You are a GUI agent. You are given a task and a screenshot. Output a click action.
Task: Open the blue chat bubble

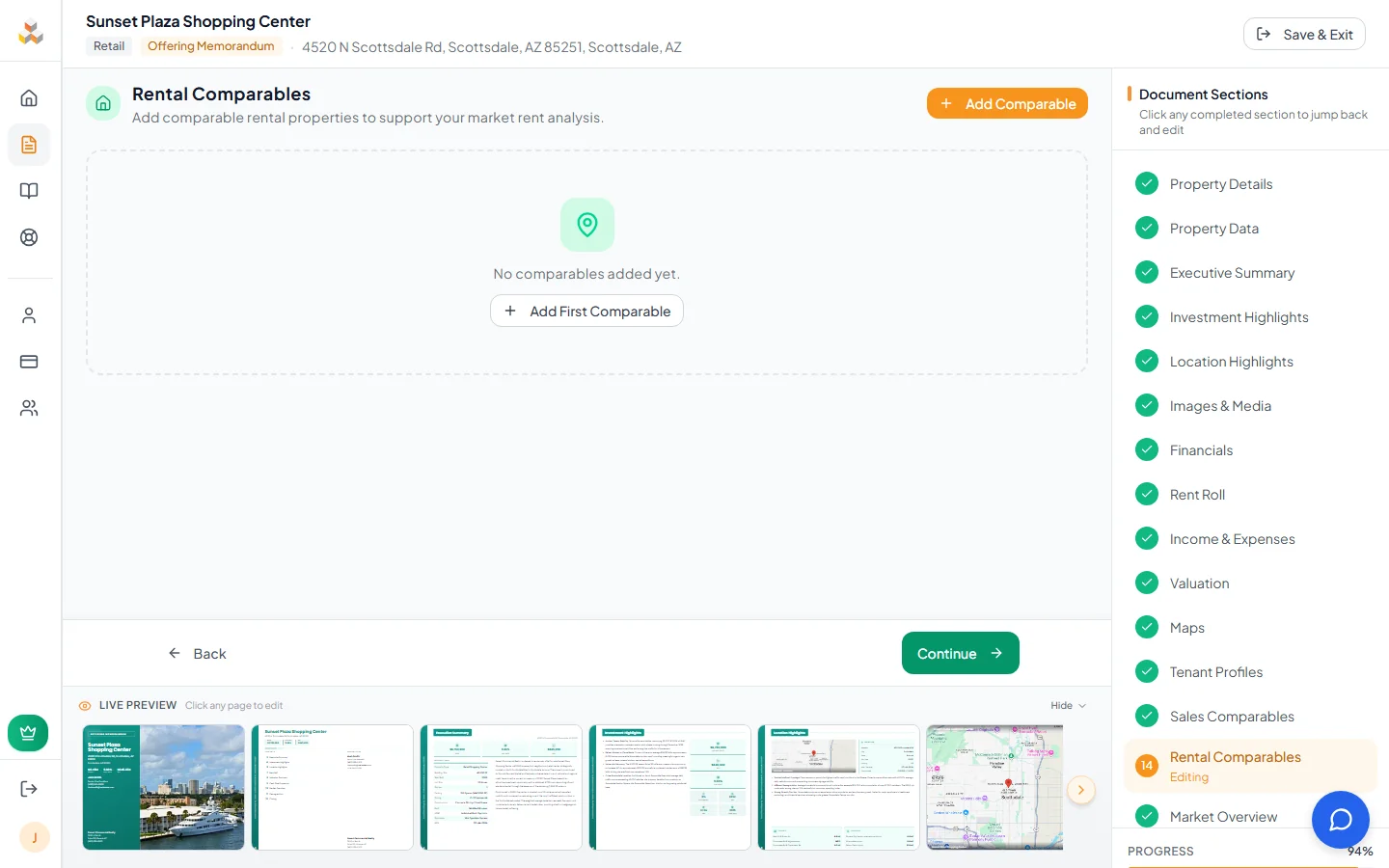click(x=1341, y=820)
